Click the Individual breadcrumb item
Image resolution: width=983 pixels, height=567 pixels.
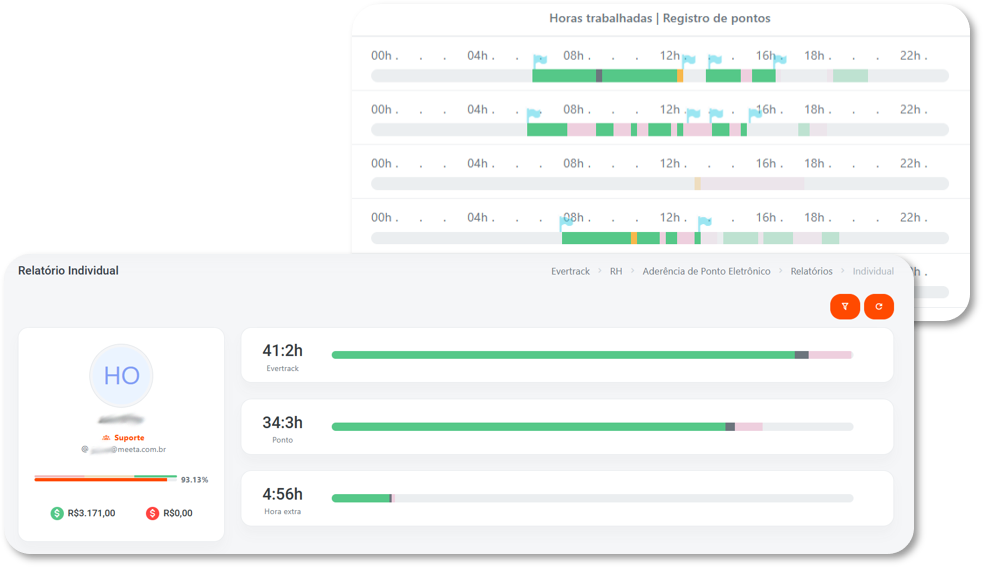point(873,271)
